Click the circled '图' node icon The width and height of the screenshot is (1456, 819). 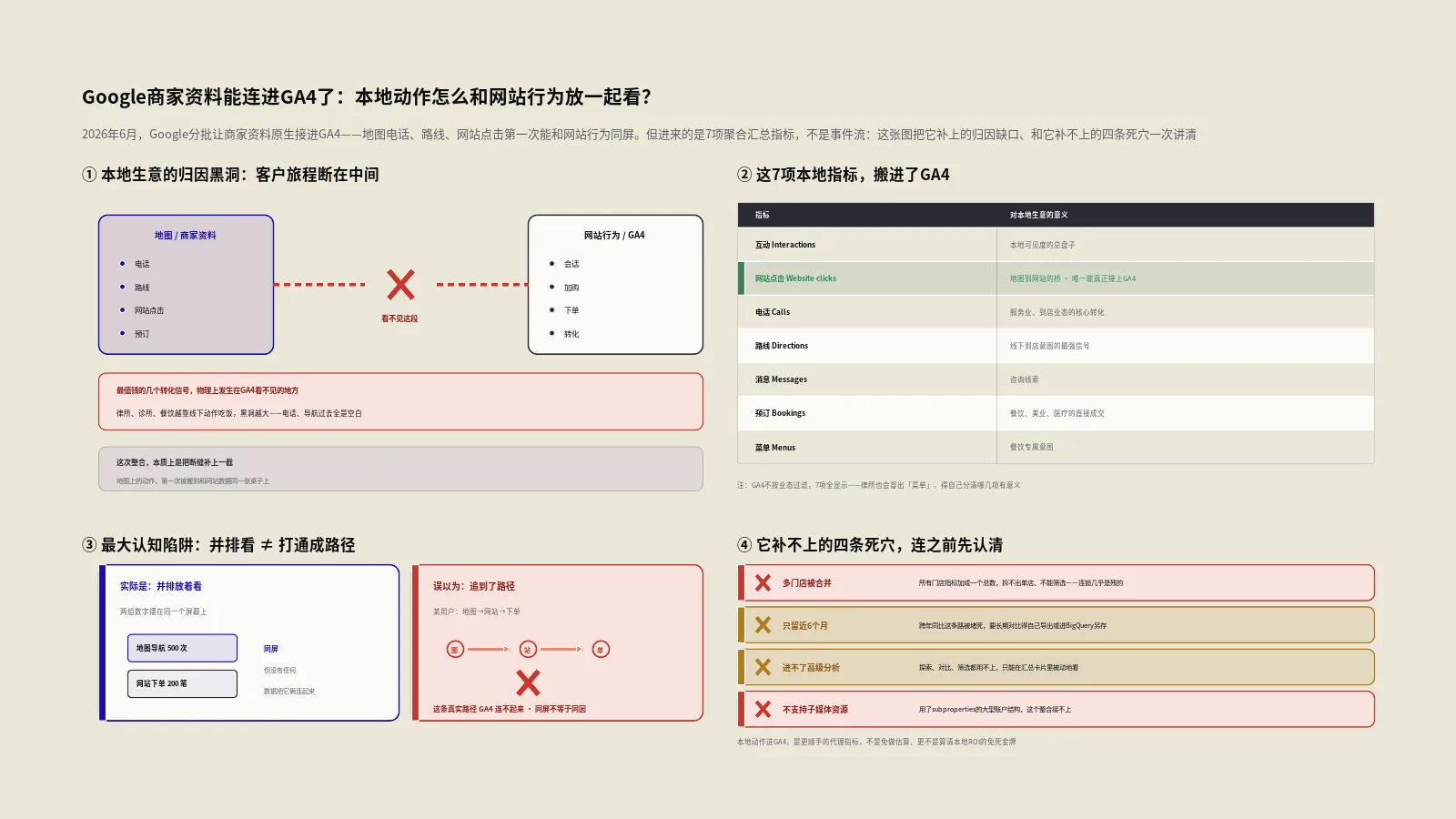[455, 649]
